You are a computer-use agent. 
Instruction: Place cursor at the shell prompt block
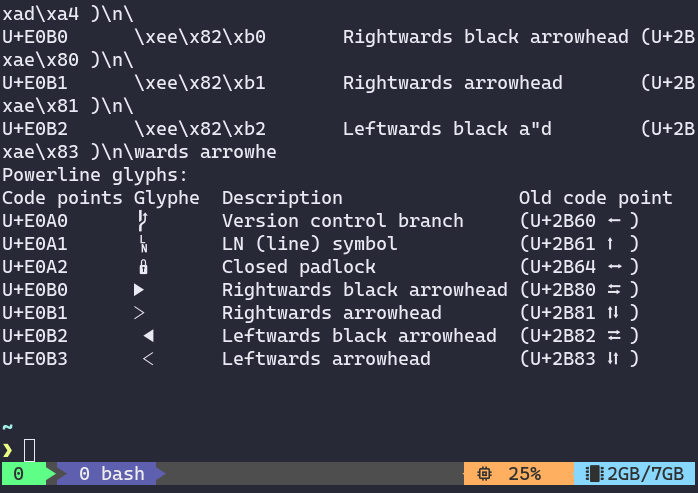[30, 451]
